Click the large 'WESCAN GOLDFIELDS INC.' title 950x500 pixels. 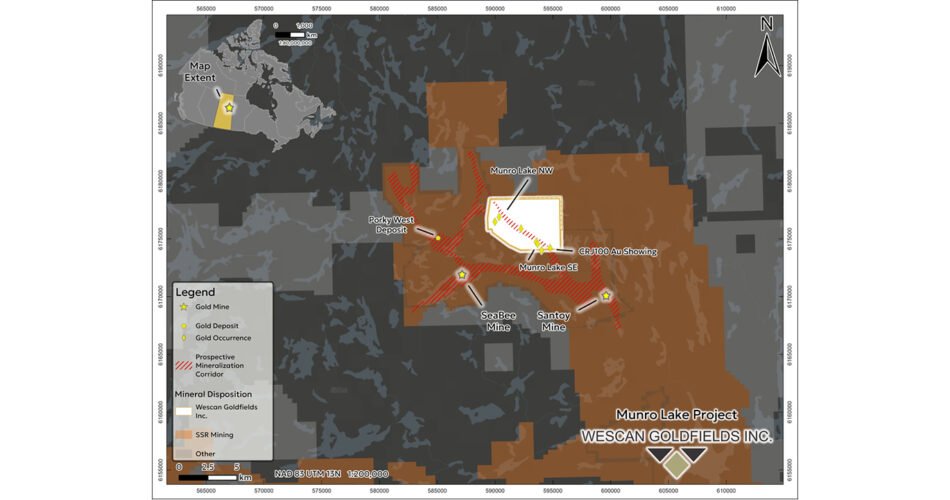(677, 436)
